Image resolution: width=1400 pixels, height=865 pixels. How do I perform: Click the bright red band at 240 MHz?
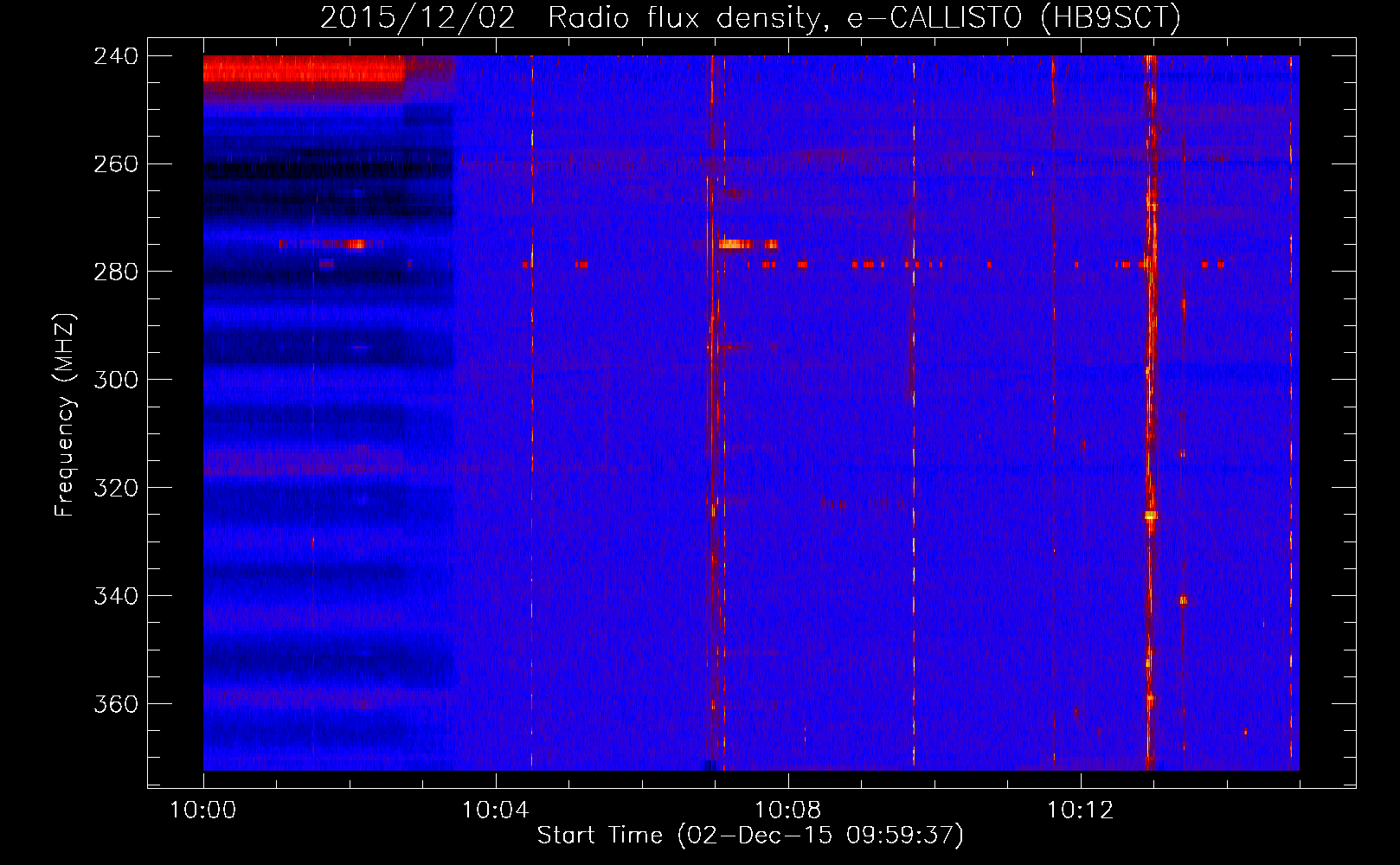305,68
